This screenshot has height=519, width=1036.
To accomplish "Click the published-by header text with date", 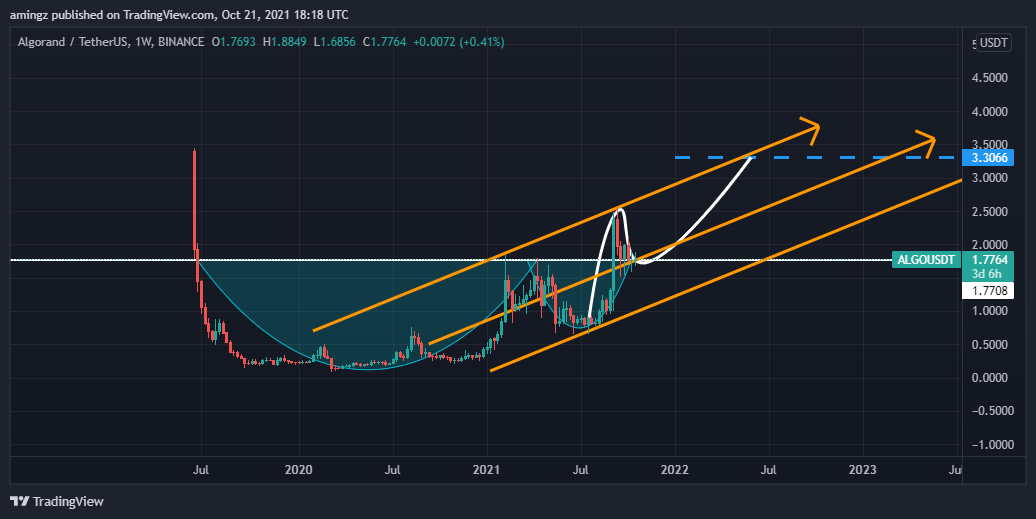I will tap(179, 15).
